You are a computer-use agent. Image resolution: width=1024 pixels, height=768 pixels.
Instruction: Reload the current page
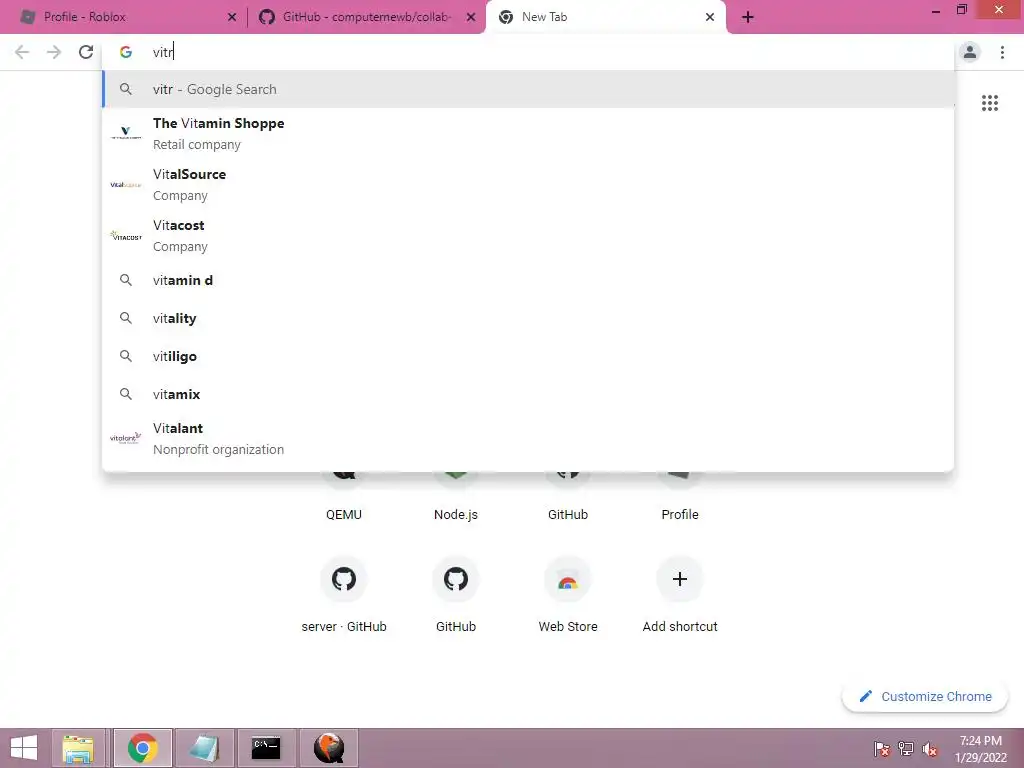(86, 52)
